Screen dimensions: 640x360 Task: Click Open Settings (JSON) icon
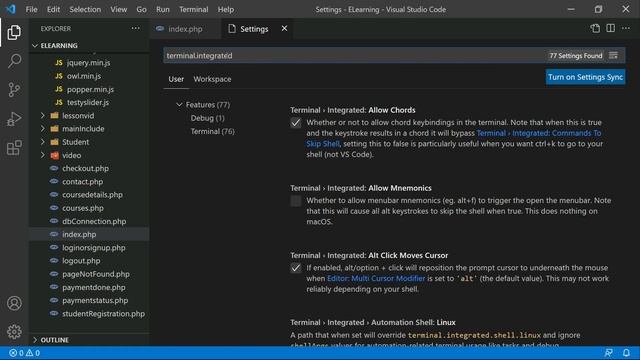595,28
